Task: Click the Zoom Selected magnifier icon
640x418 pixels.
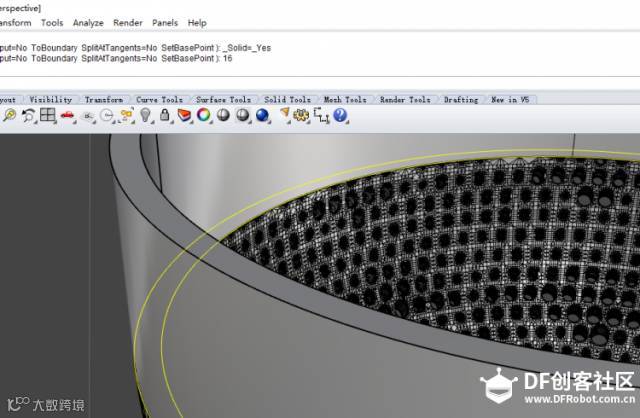Action: 9,116
